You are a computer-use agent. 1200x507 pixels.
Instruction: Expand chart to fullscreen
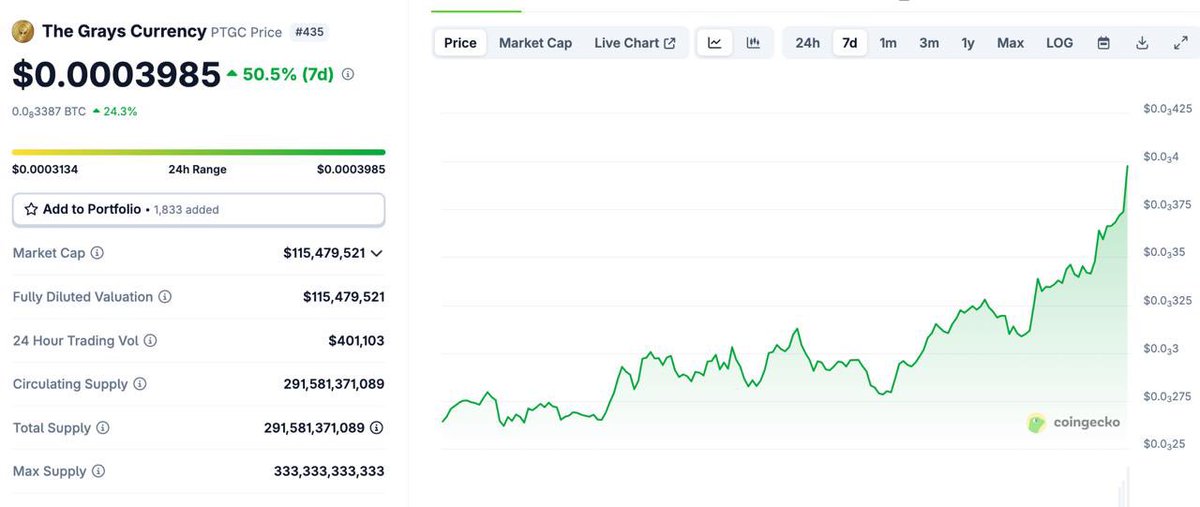1180,43
